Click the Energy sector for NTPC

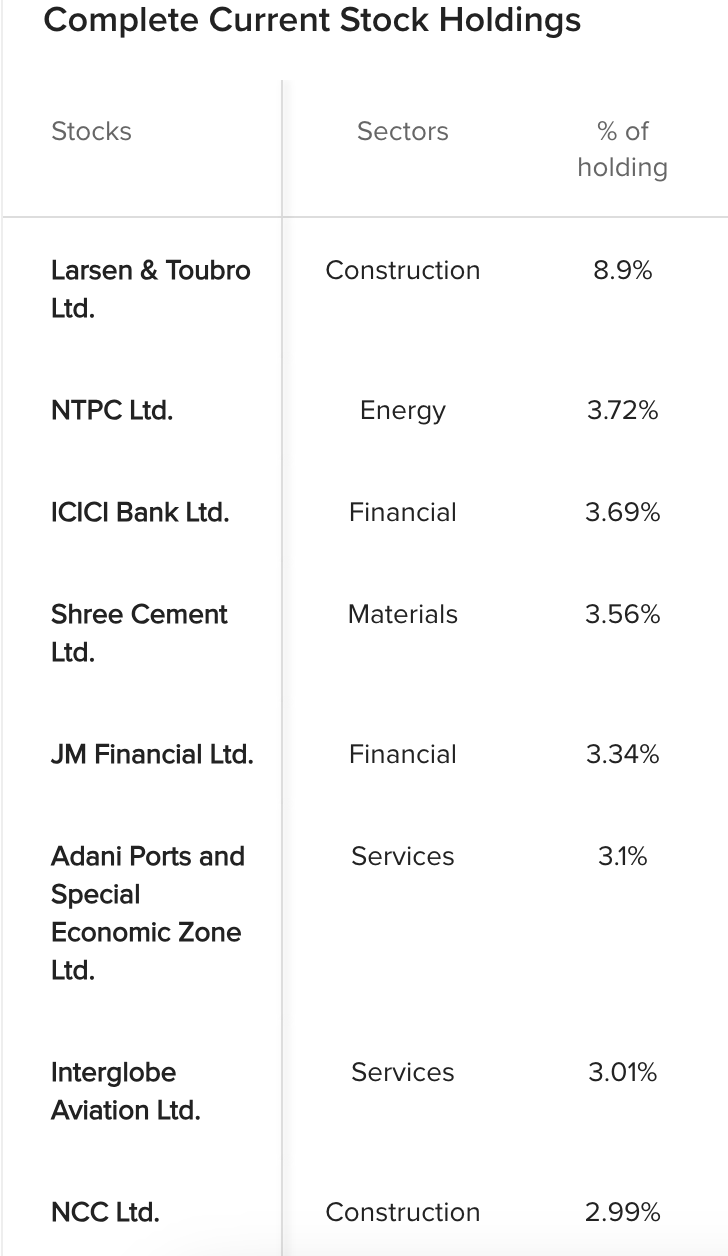pos(403,410)
